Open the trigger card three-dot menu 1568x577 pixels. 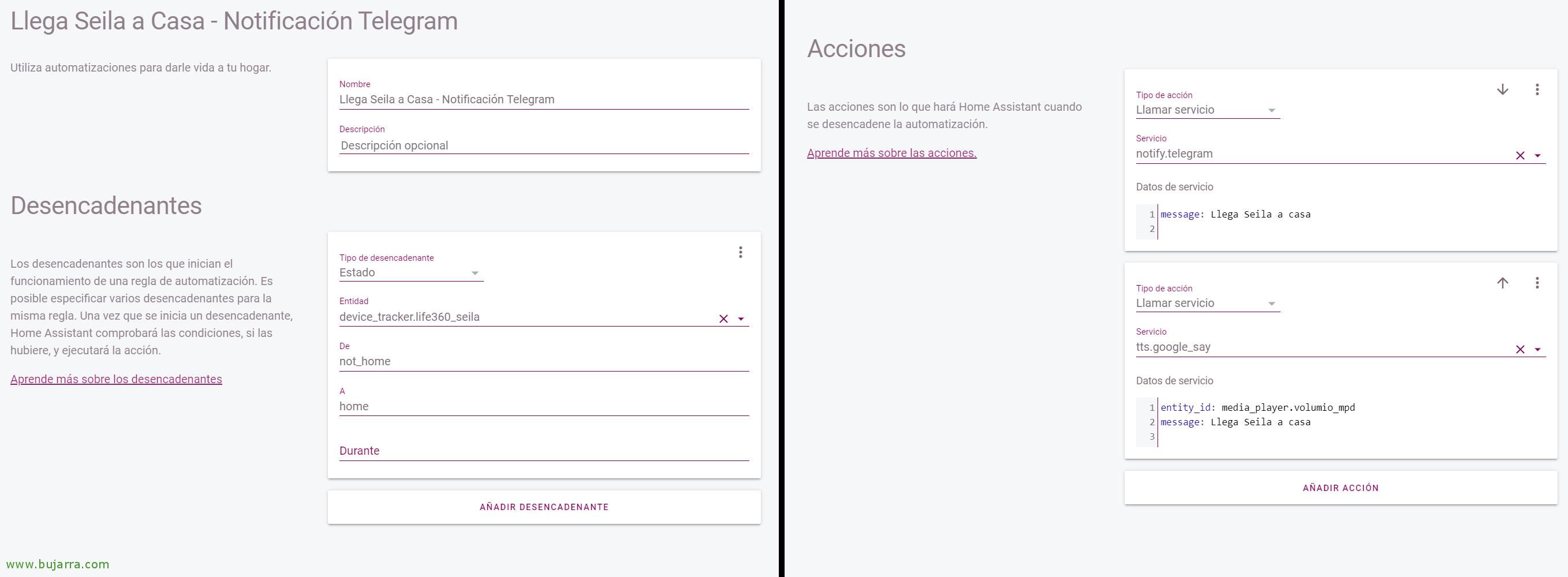click(x=740, y=252)
